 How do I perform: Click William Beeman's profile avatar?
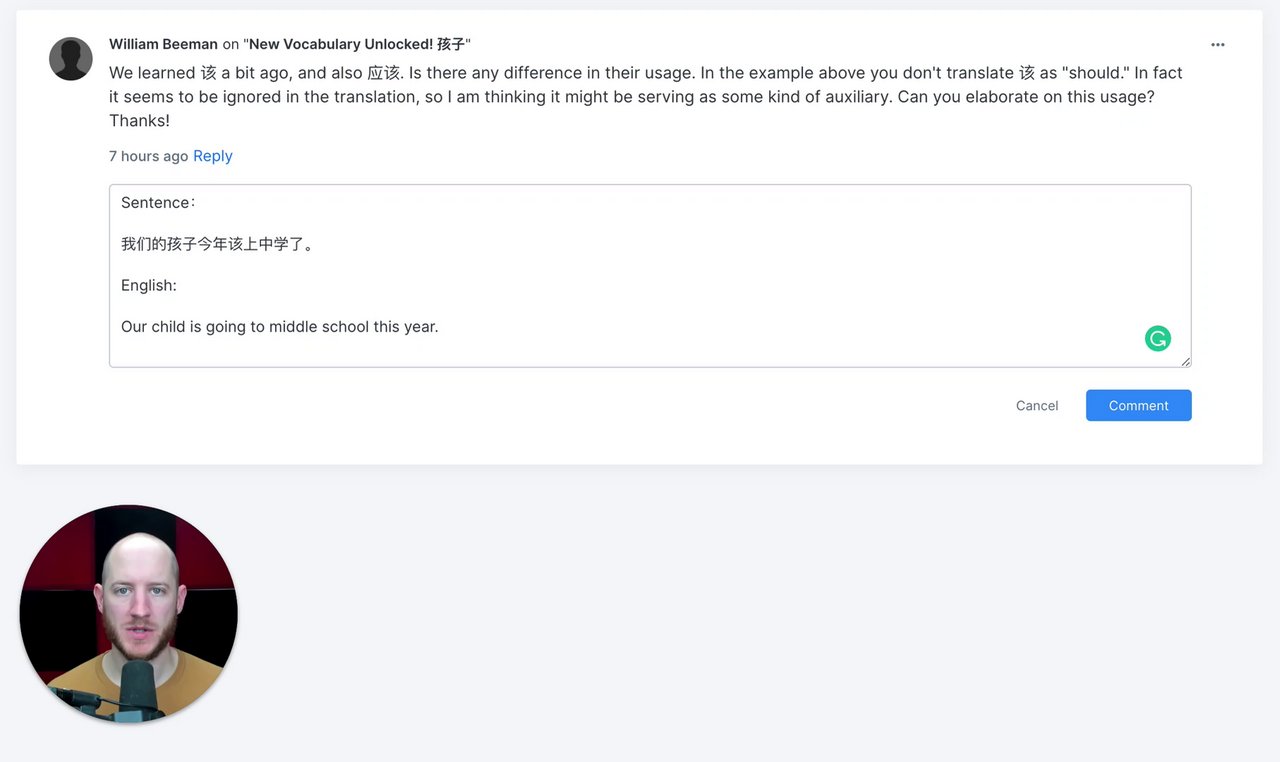point(71,59)
